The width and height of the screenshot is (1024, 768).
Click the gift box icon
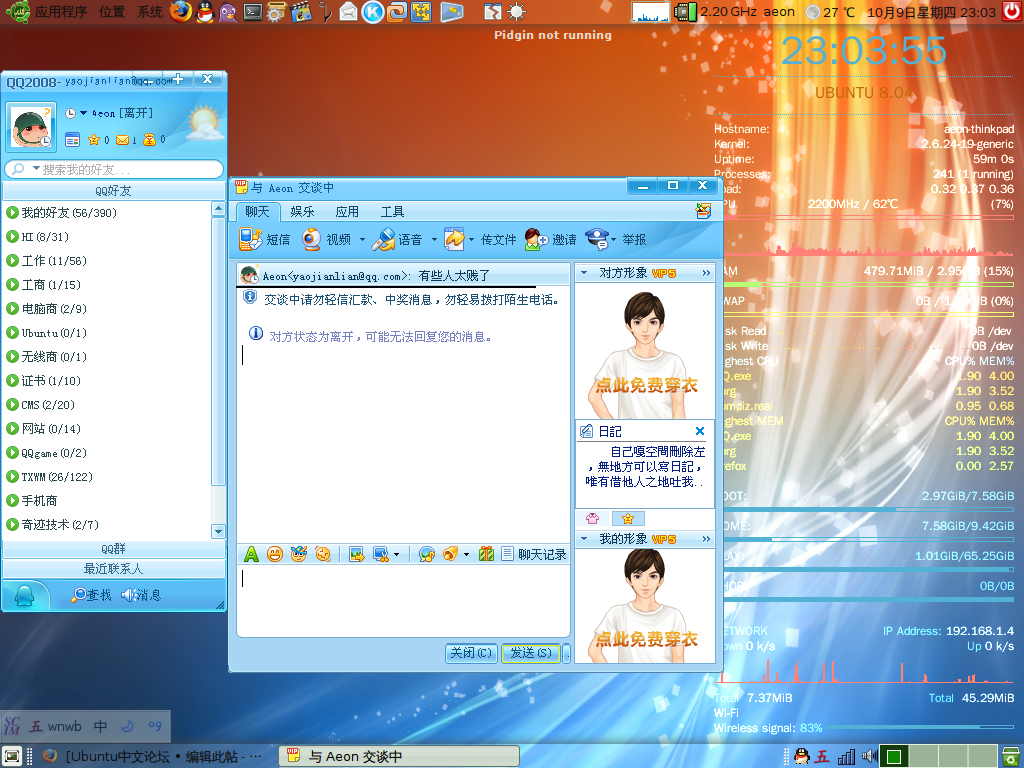pyautogui.click(x=486, y=554)
